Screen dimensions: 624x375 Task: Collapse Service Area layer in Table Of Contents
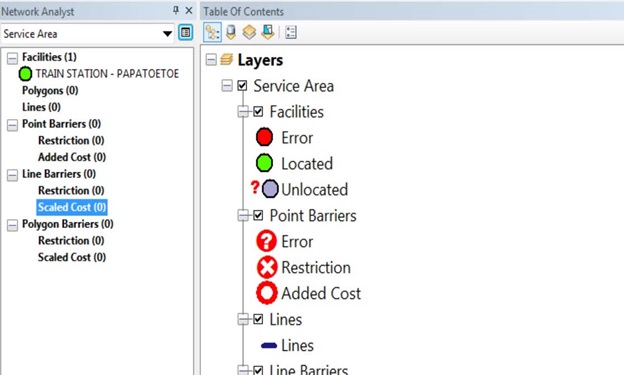(x=227, y=86)
